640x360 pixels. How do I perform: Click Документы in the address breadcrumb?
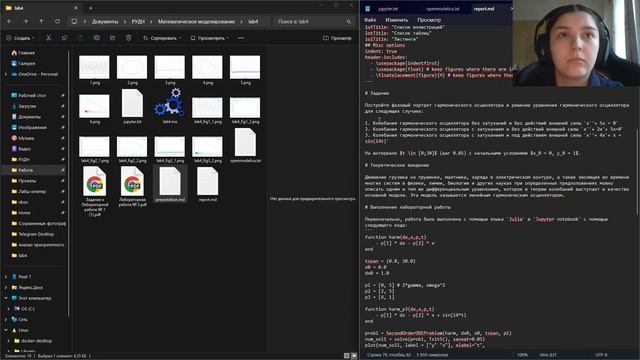(105, 21)
